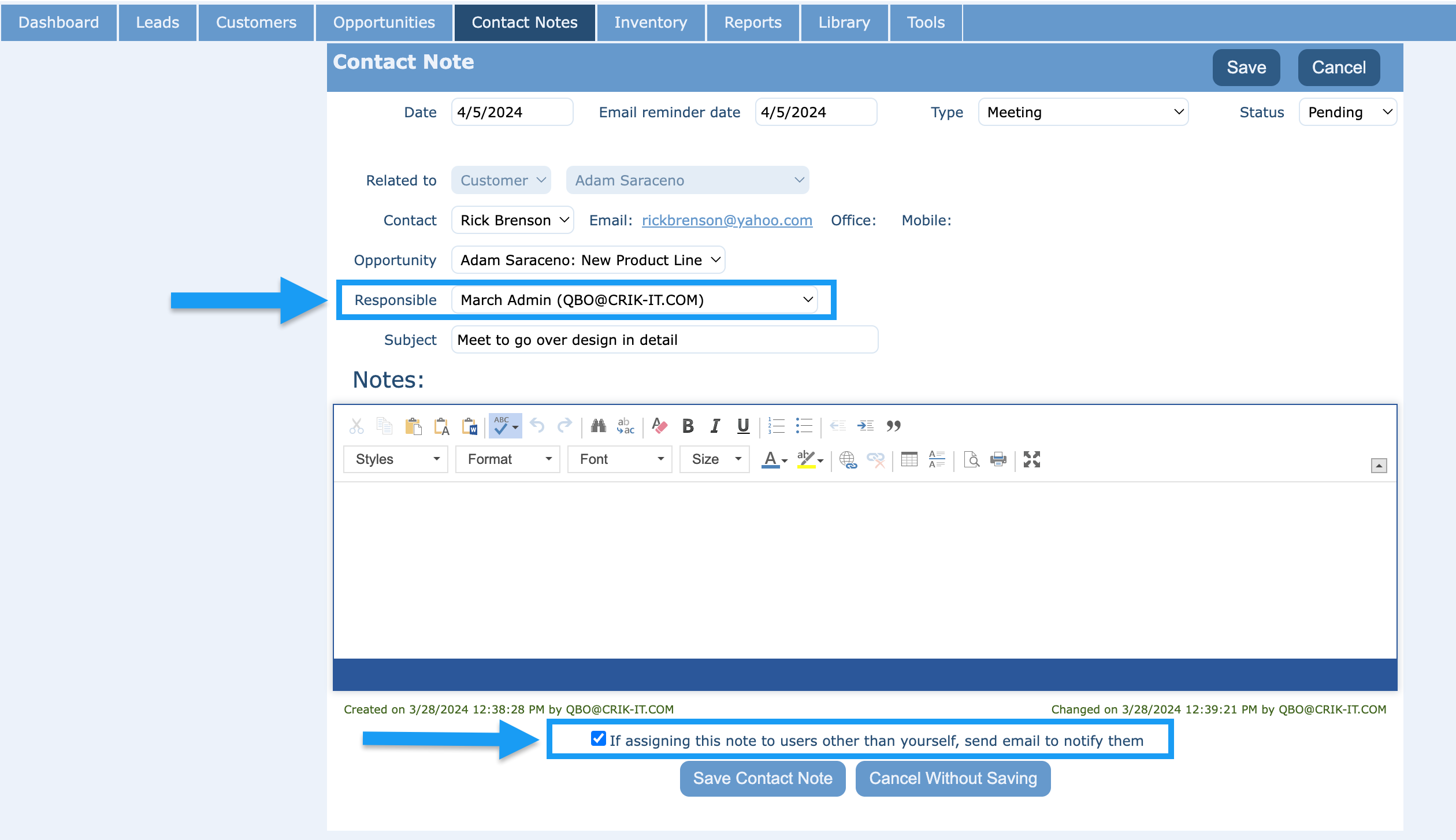The image size is (1456, 840).
Task: Click the Paste from Word icon
Action: (470, 426)
